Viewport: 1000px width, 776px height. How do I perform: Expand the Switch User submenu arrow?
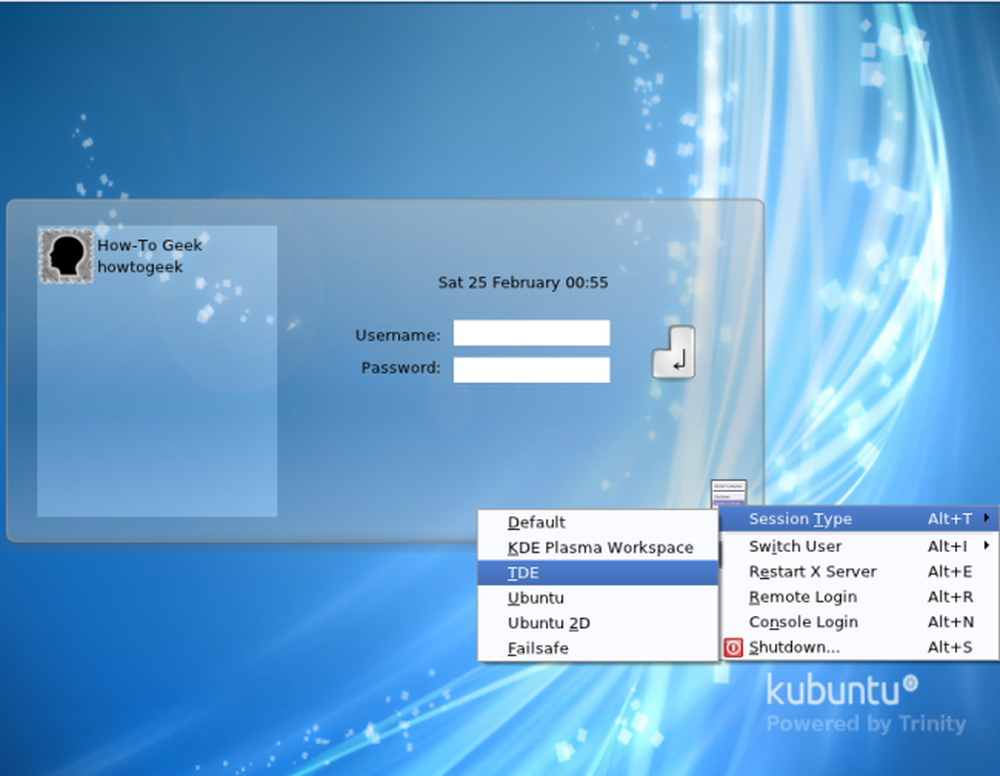tap(987, 546)
